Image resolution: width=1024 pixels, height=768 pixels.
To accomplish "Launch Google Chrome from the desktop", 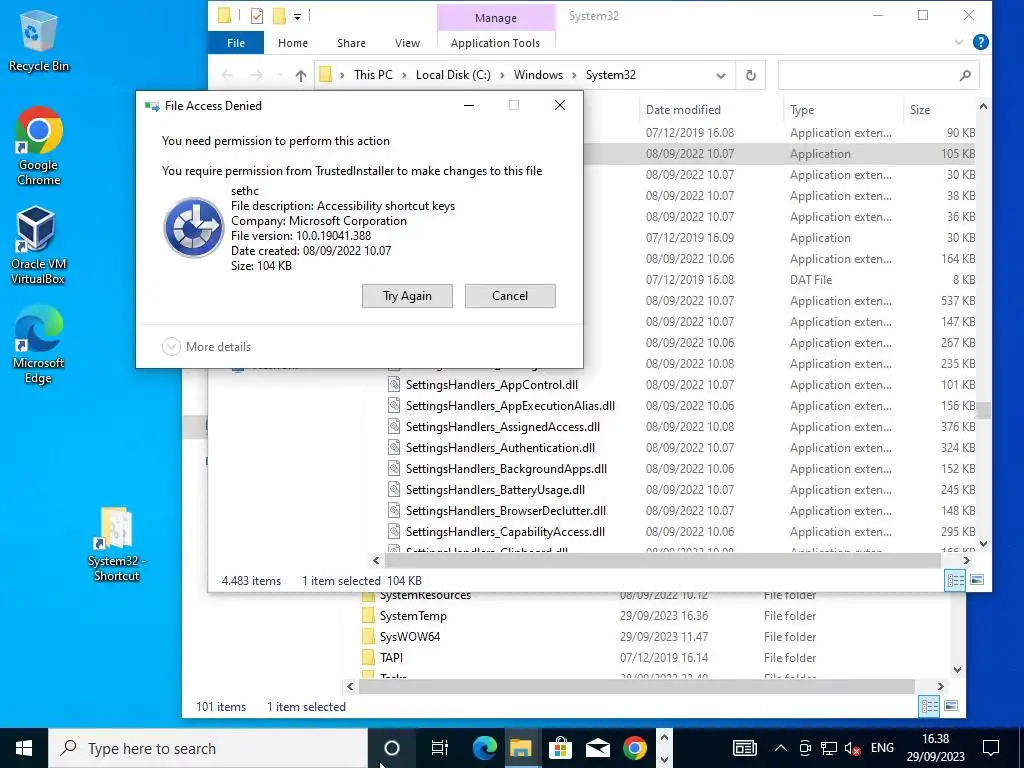I will (x=39, y=146).
